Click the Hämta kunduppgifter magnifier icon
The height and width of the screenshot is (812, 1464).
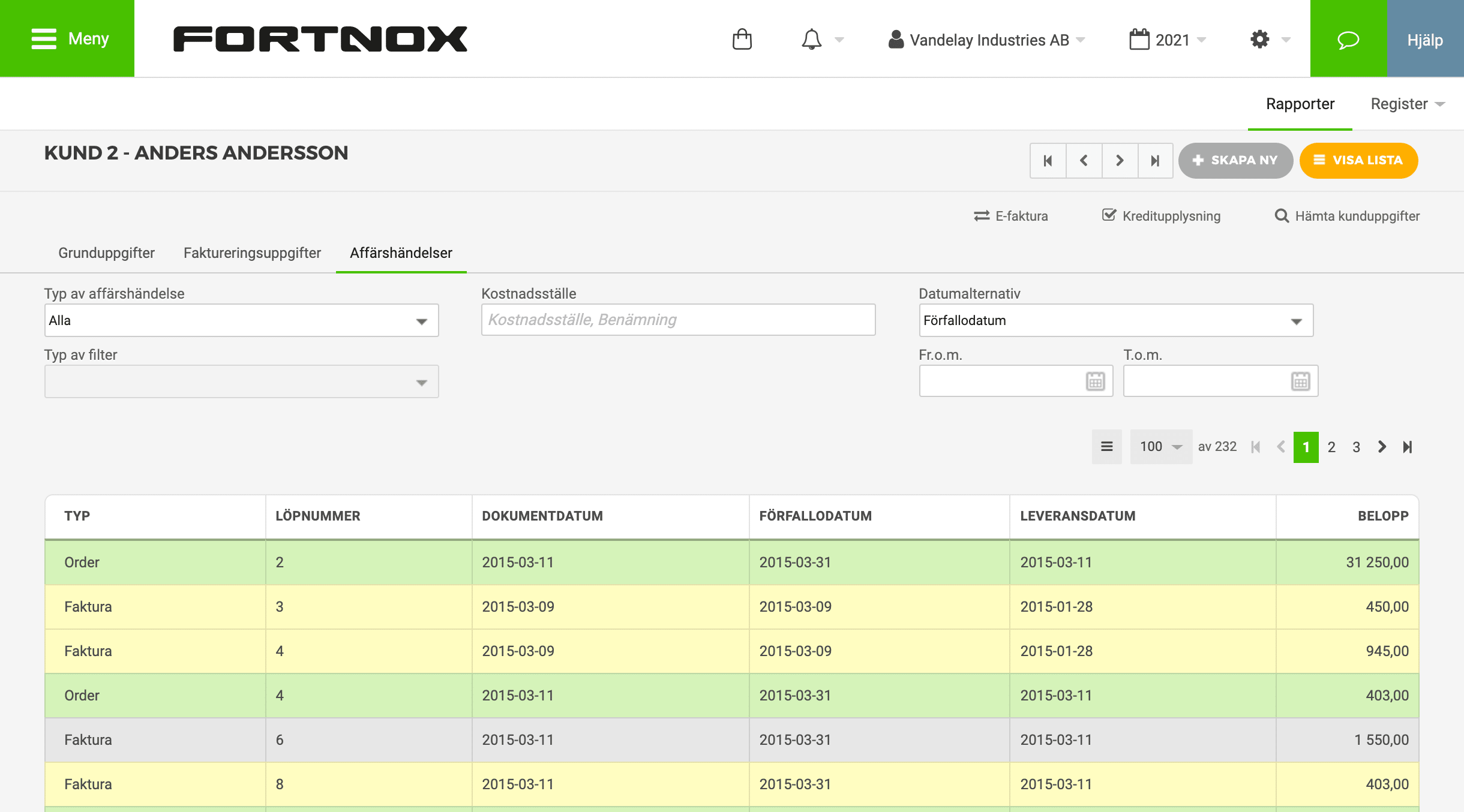(1282, 215)
